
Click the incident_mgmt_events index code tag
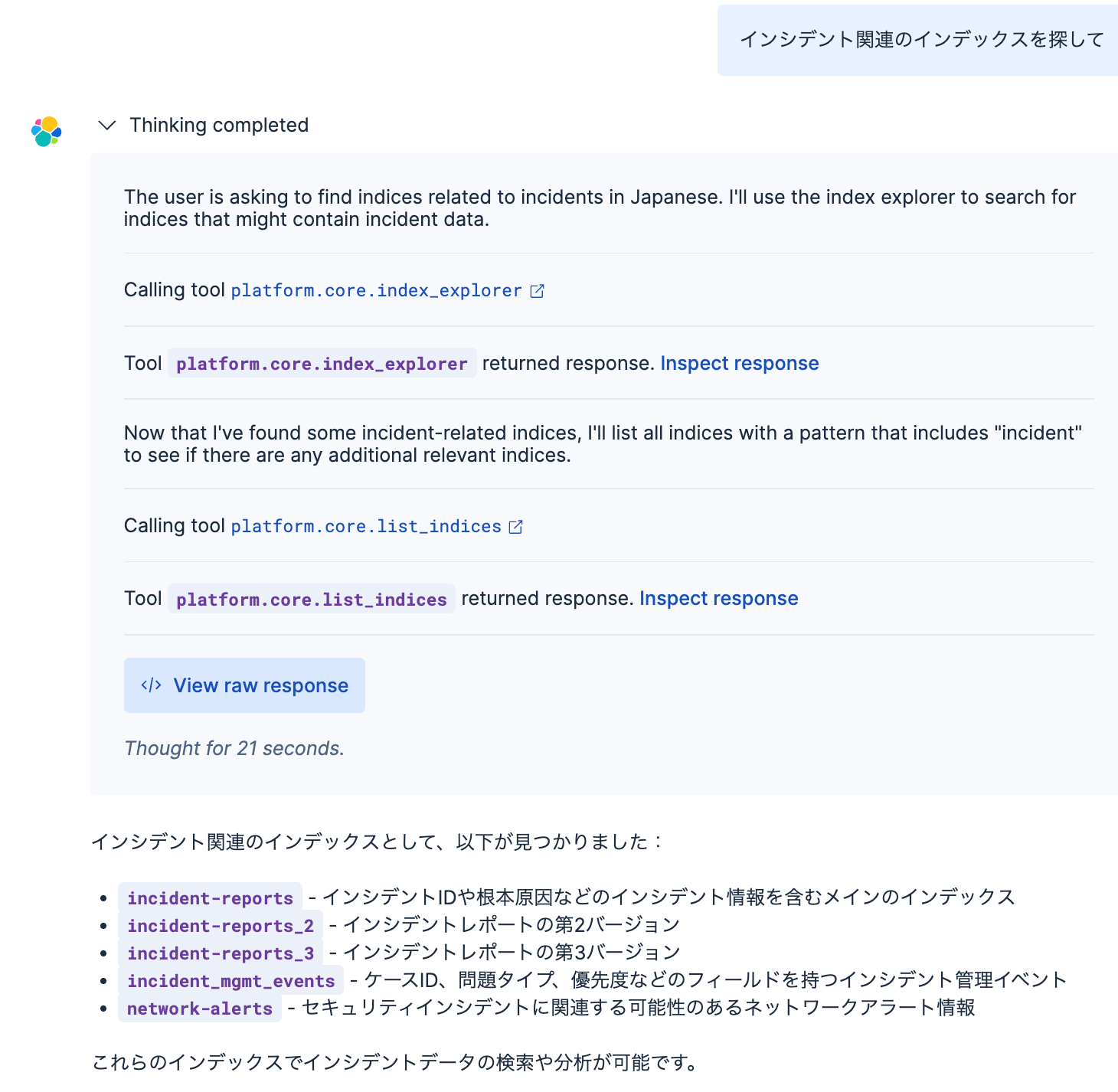pyautogui.click(x=230, y=981)
